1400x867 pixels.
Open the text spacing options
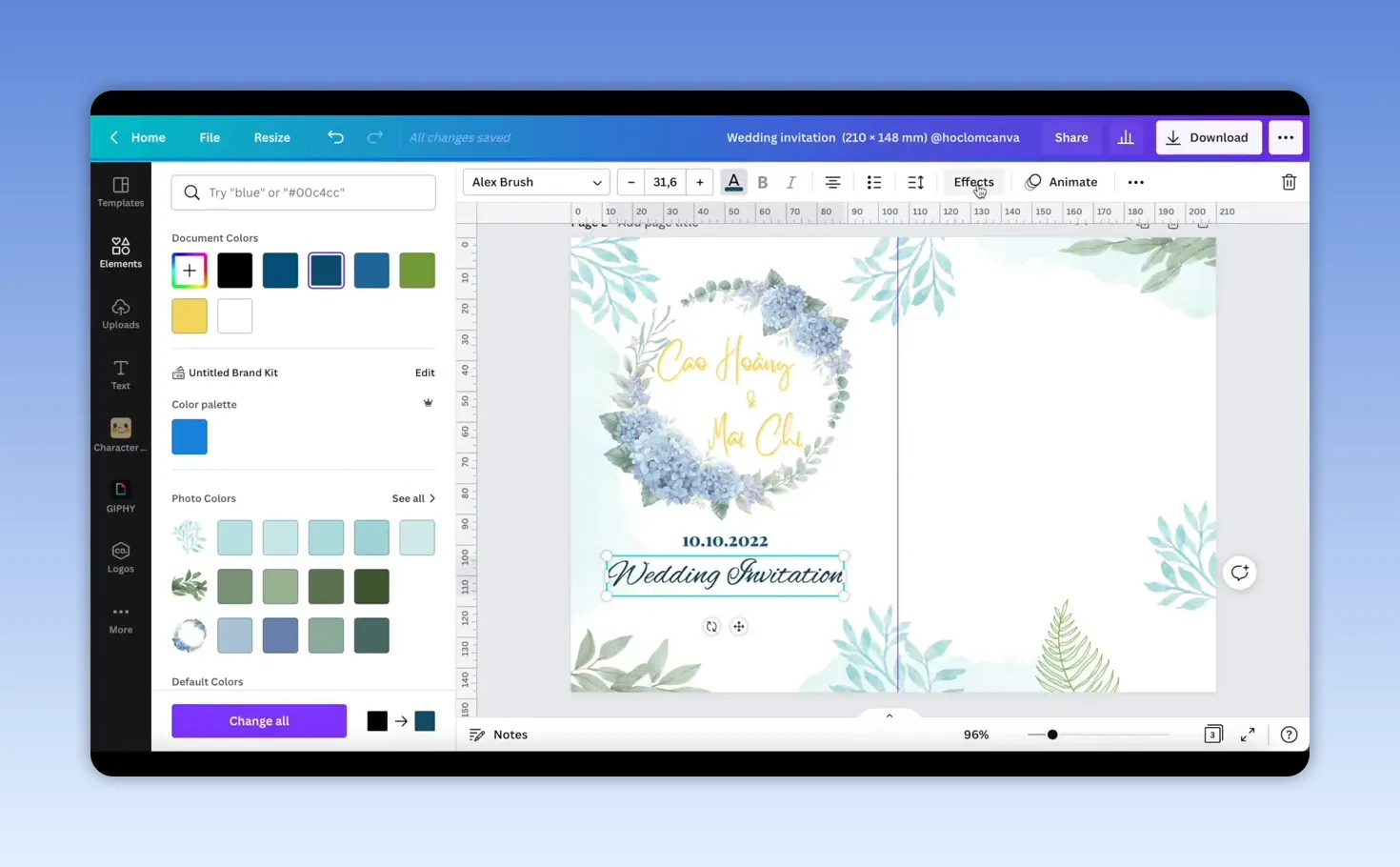(x=916, y=182)
